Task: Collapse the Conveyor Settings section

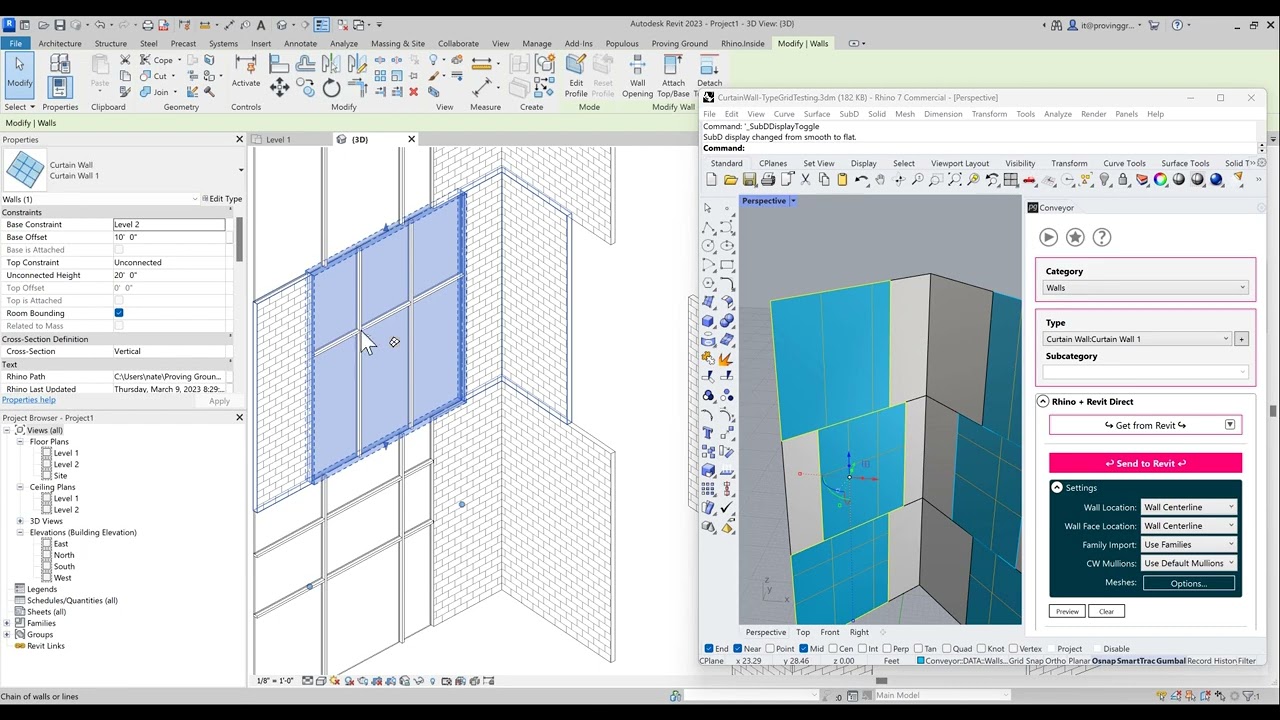Action: click(1057, 488)
